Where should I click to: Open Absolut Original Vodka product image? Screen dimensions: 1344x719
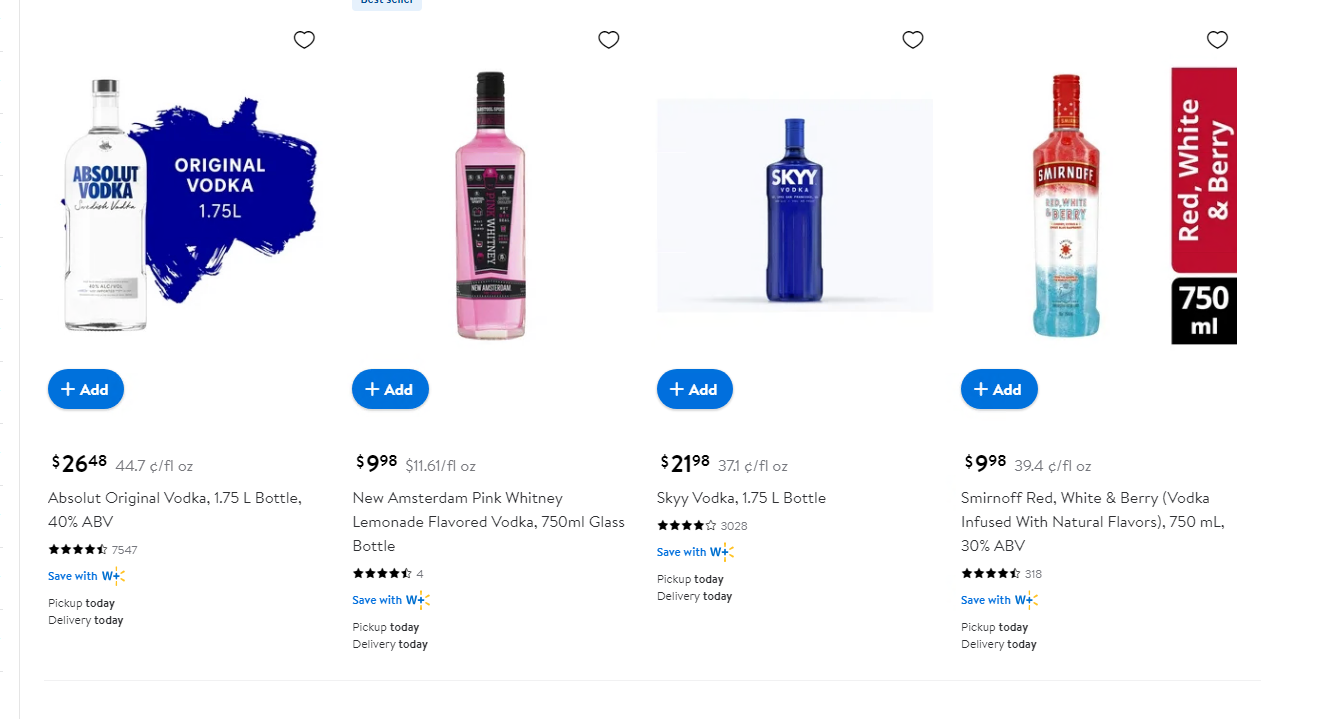coord(185,205)
